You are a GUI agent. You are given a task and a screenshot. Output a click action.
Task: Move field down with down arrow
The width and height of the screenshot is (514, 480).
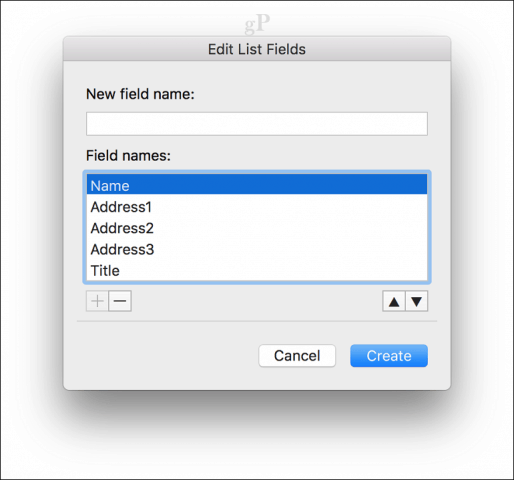click(417, 302)
